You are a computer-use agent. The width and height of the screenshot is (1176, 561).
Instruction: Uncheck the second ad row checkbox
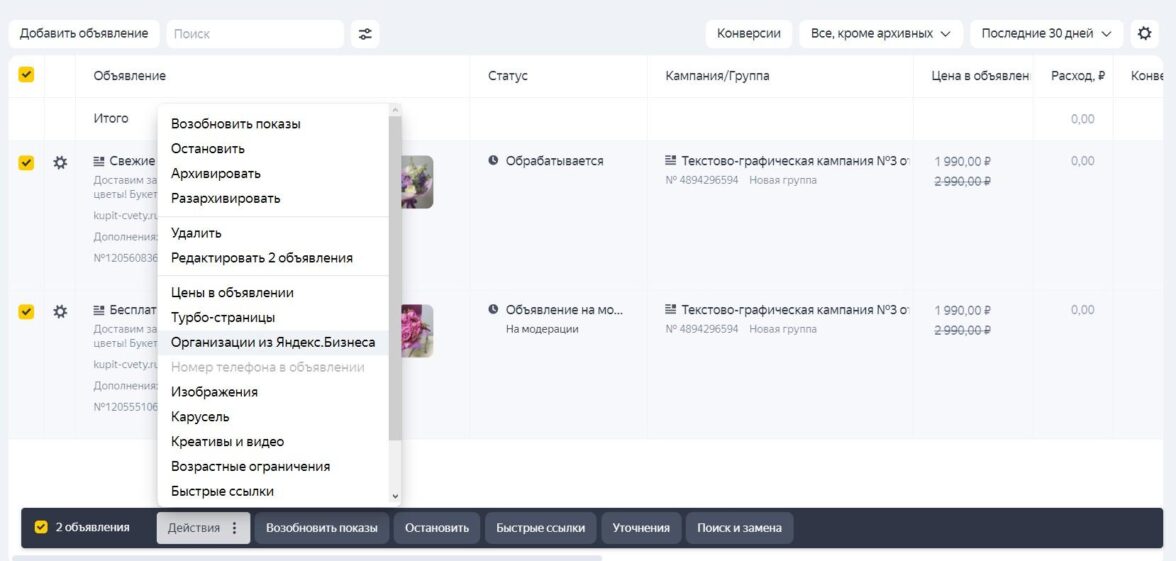coord(26,311)
